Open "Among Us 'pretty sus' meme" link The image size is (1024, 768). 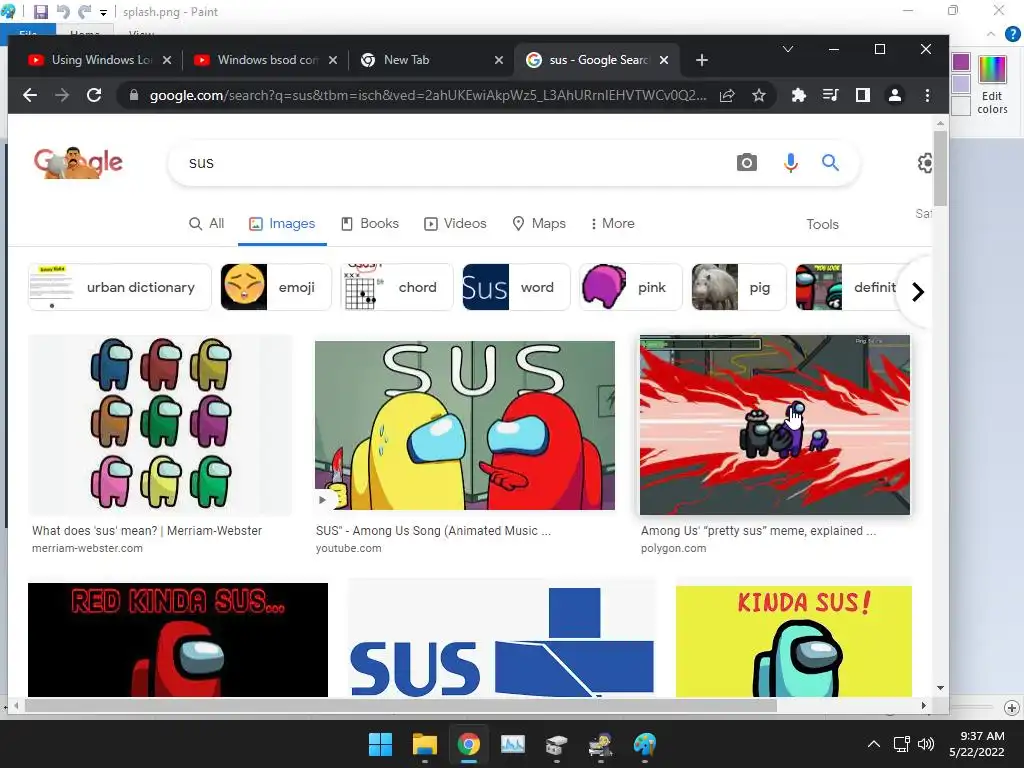[758, 531]
